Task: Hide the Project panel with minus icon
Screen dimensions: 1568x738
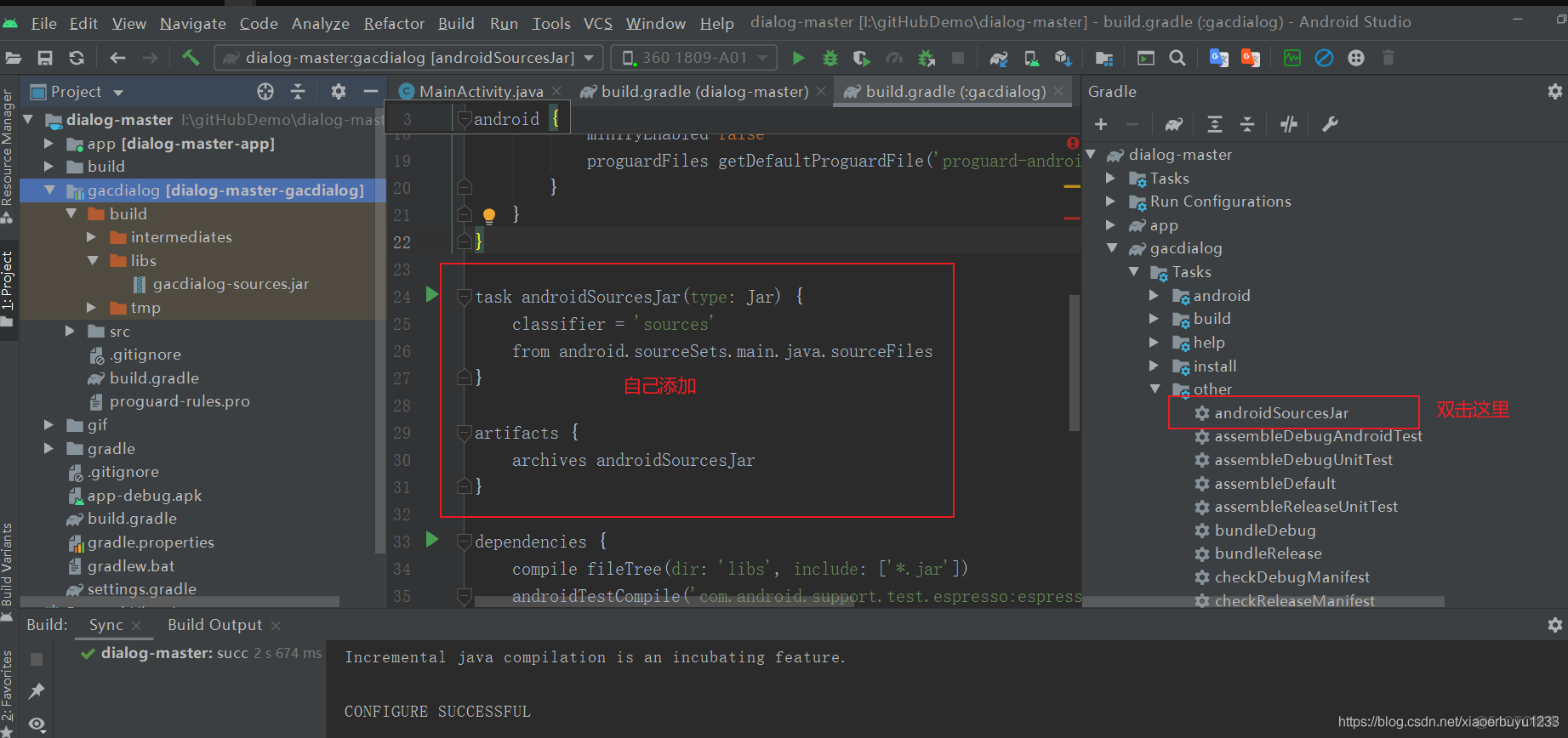Action: pos(370,91)
